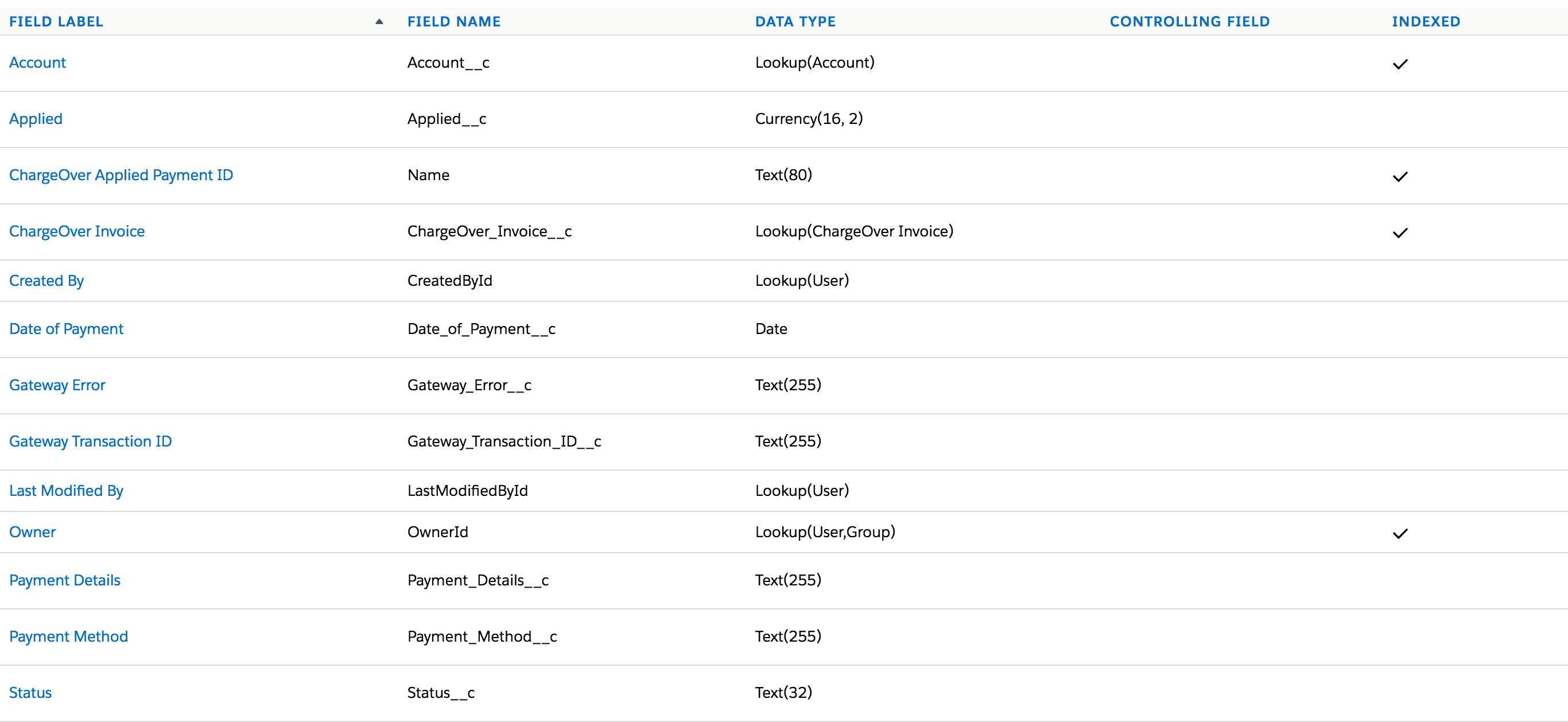Select the field name Applied__c

click(x=447, y=119)
